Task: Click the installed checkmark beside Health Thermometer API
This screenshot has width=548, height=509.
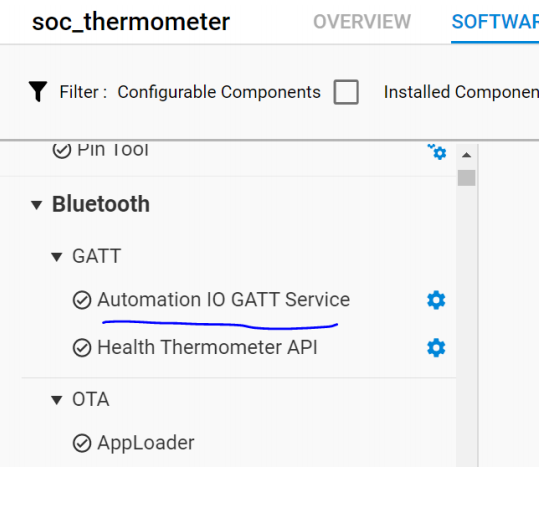Action: click(82, 348)
